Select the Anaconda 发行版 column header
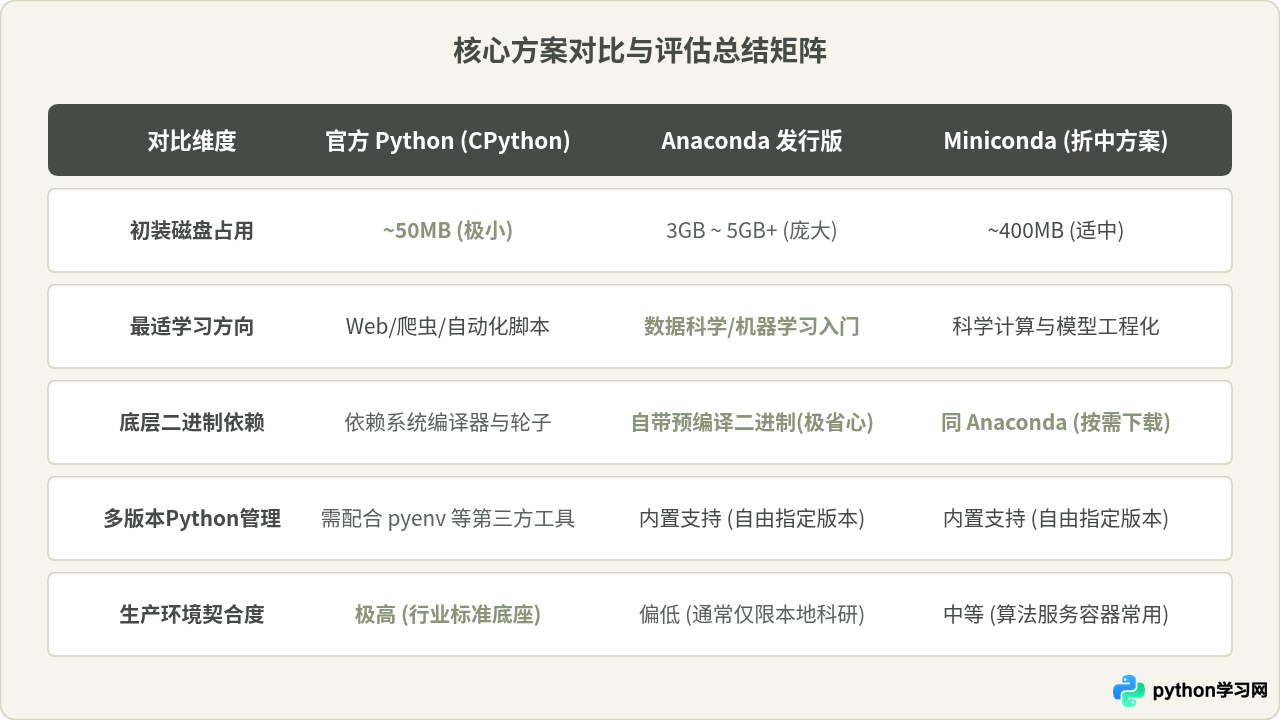Screen dimensions: 1280x720 click(x=752, y=141)
